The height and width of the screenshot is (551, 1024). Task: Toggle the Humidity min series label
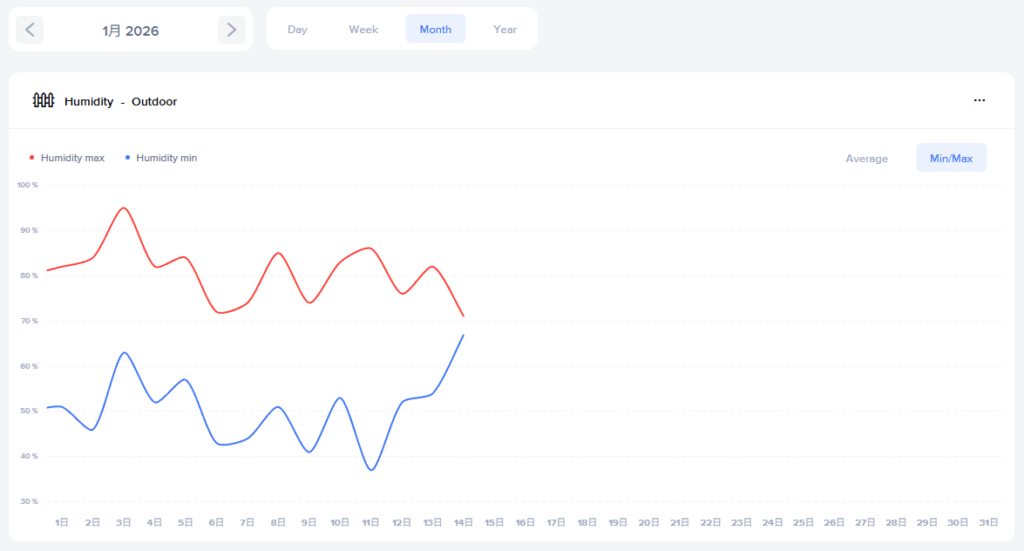[166, 158]
